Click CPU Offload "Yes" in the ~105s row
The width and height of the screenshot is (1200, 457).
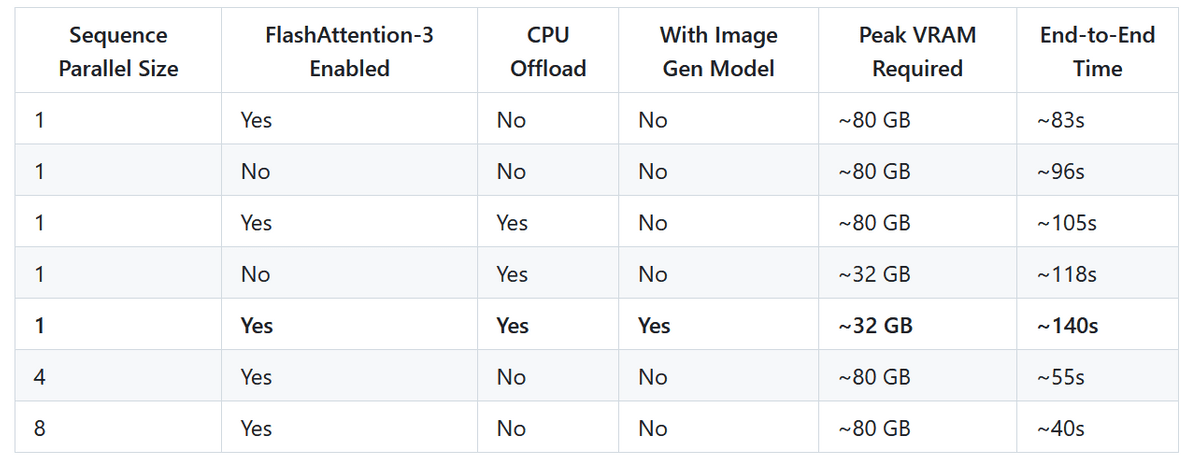coord(512,223)
